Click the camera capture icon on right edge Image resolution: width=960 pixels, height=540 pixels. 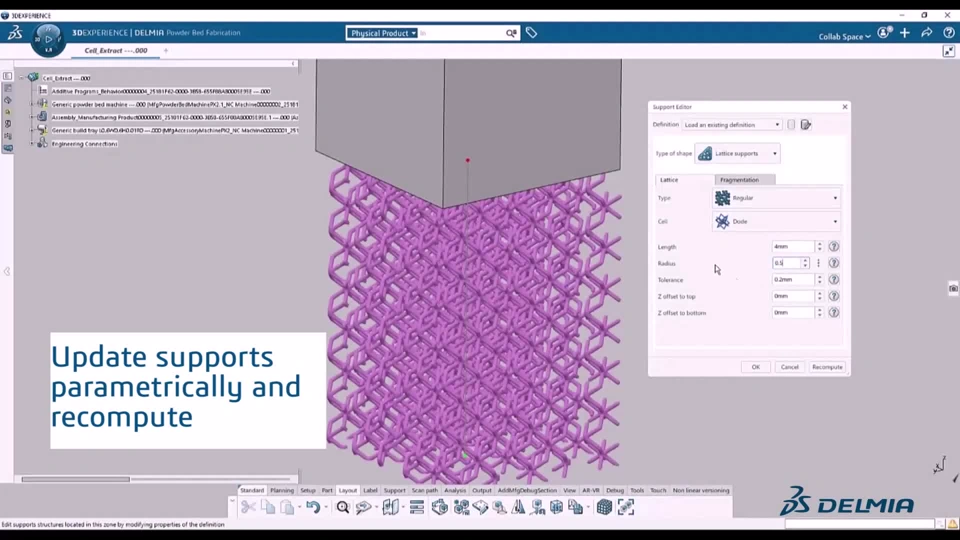tap(953, 288)
